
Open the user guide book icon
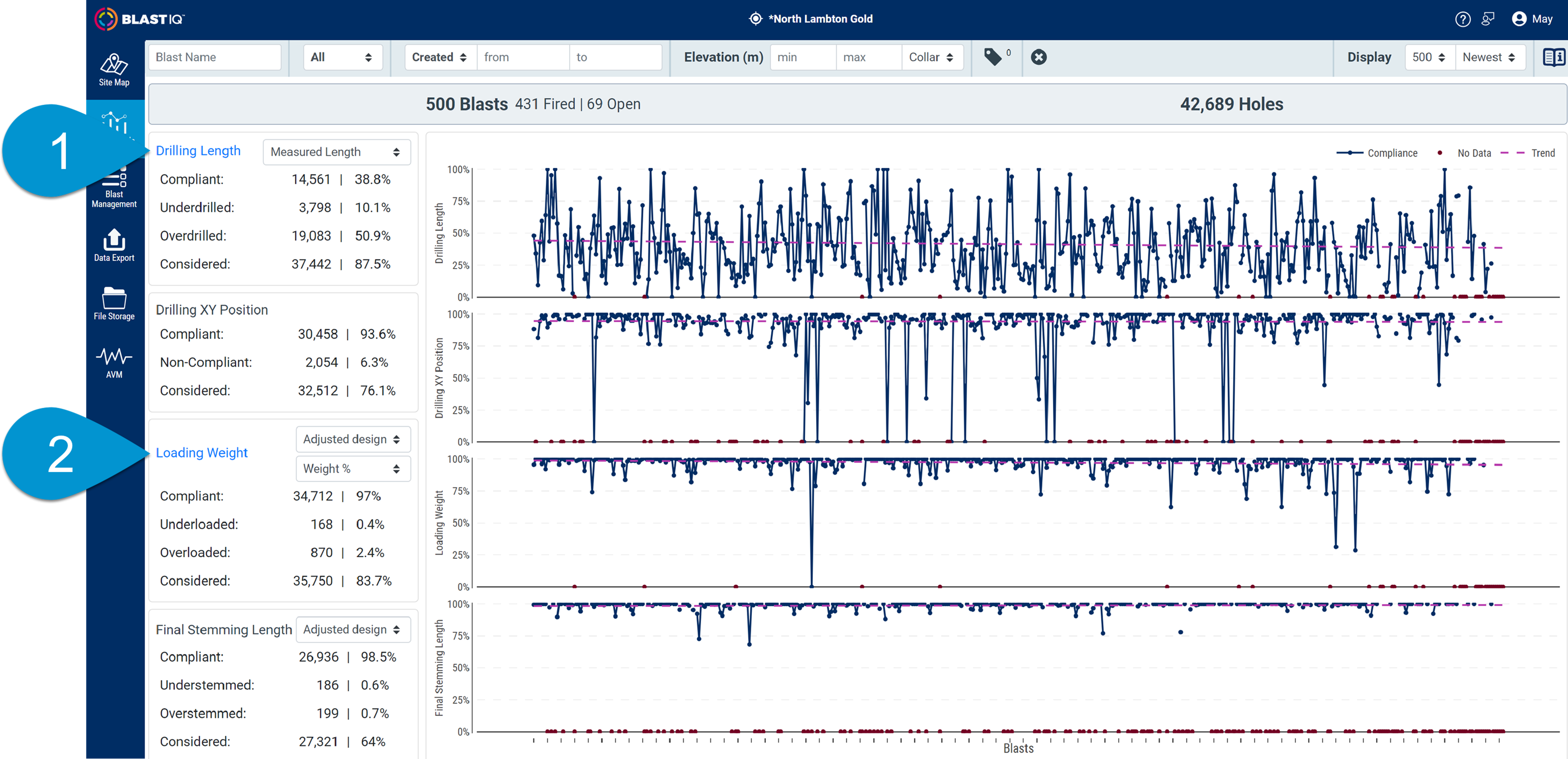1553,57
